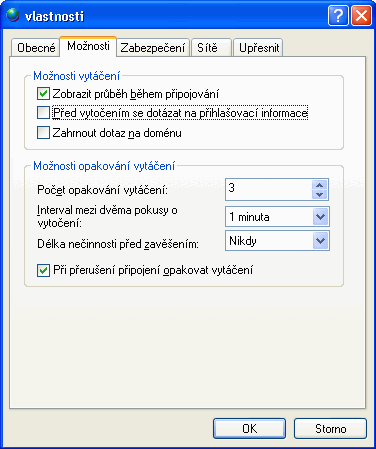Open the Upřesnit tab
The height and width of the screenshot is (449, 376).
tap(258, 48)
